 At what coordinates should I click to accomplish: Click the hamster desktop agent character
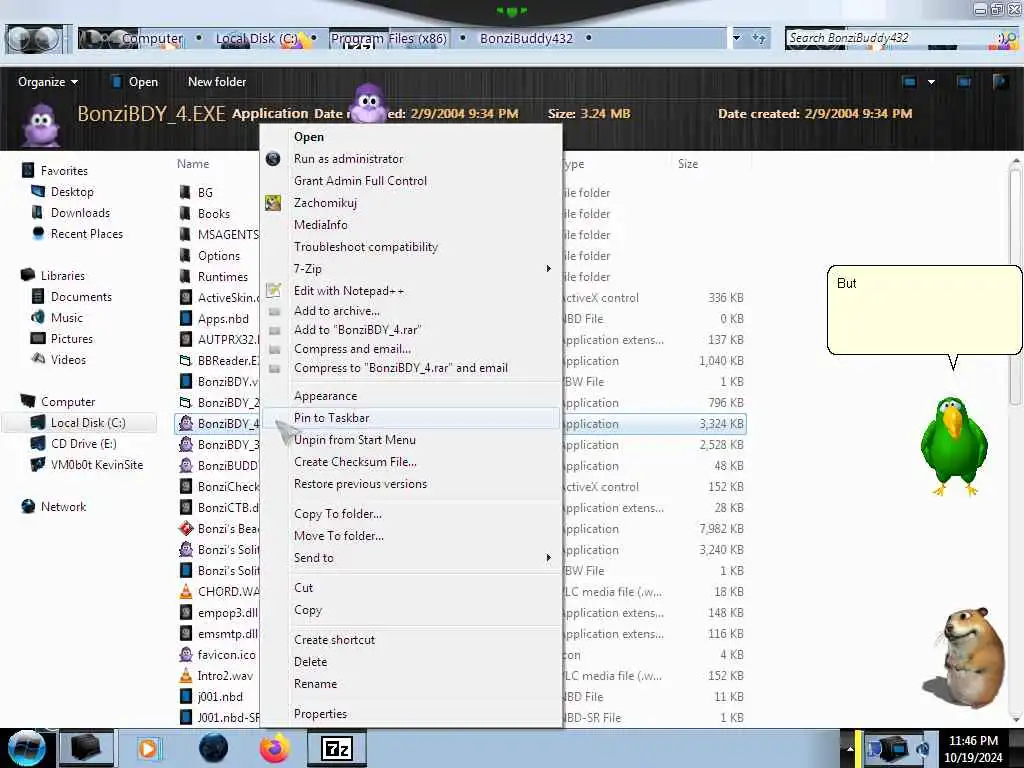tap(965, 658)
